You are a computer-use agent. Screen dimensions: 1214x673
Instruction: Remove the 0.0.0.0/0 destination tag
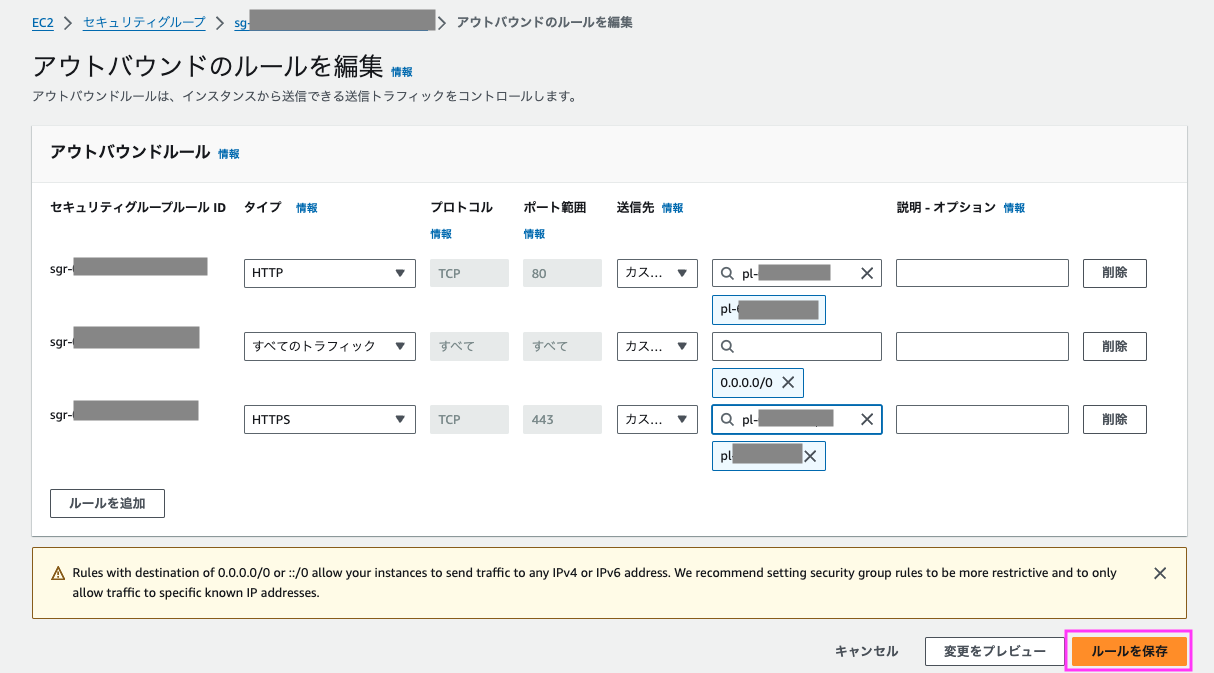tap(788, 383)
